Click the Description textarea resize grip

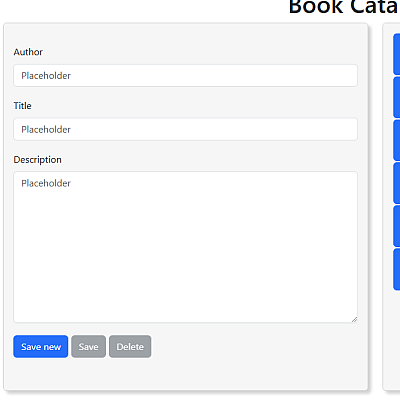pos(354,319)
